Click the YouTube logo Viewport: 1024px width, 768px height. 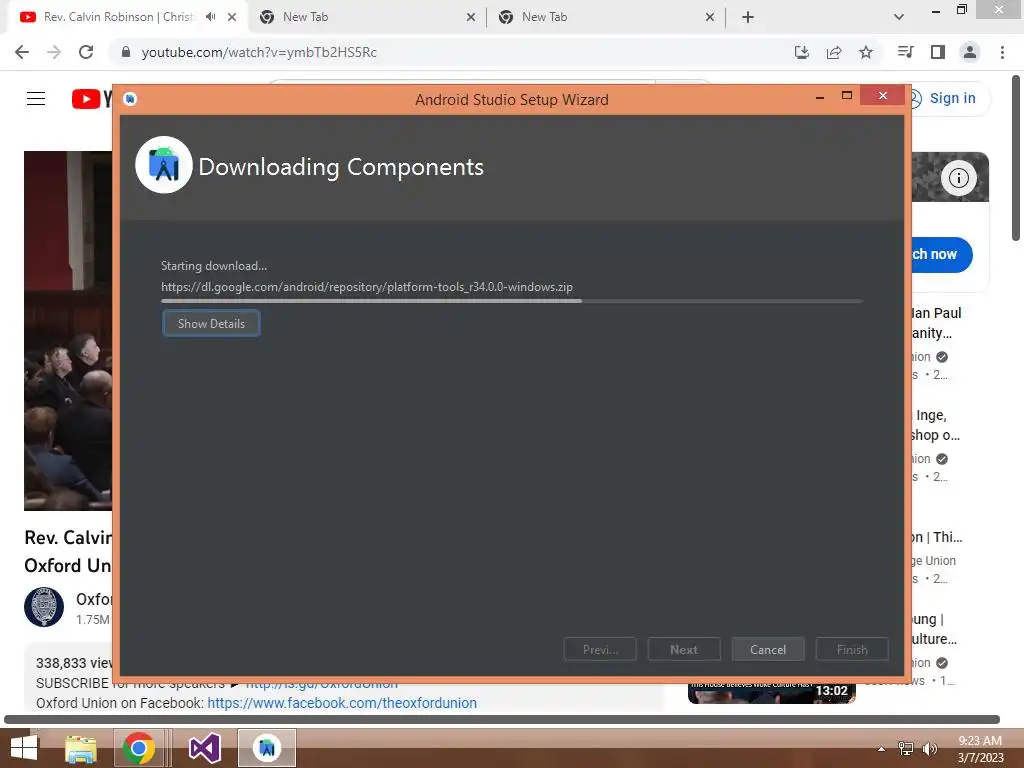pos(92,99)
